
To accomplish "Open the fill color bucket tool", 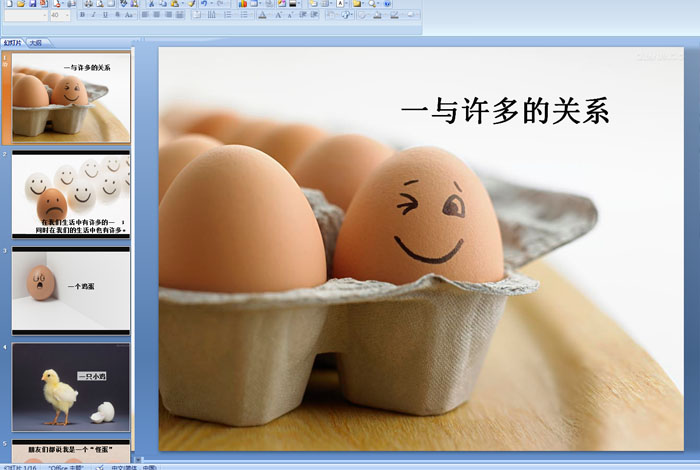I will tap(378, 15).
